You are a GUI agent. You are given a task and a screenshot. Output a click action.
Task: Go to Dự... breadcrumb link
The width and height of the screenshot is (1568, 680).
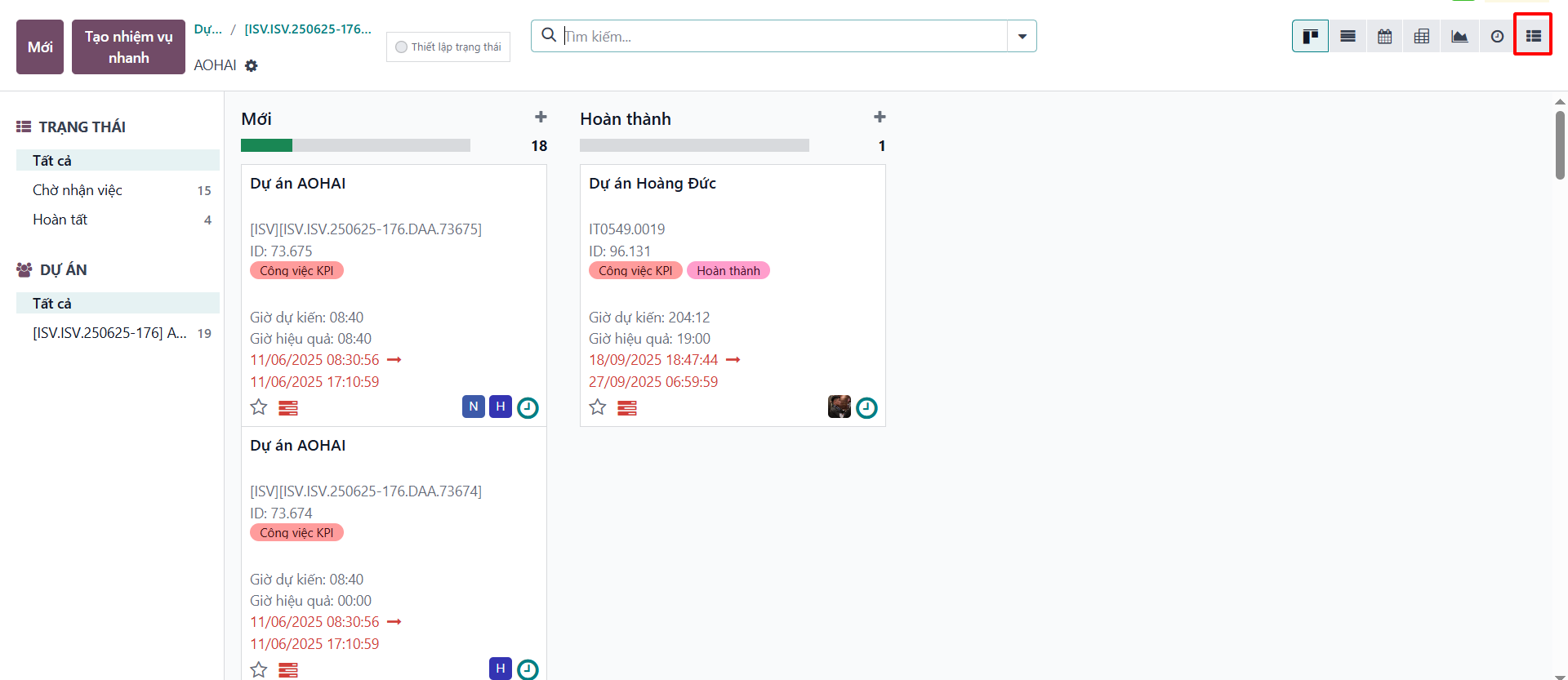click(x=207, y=29)
